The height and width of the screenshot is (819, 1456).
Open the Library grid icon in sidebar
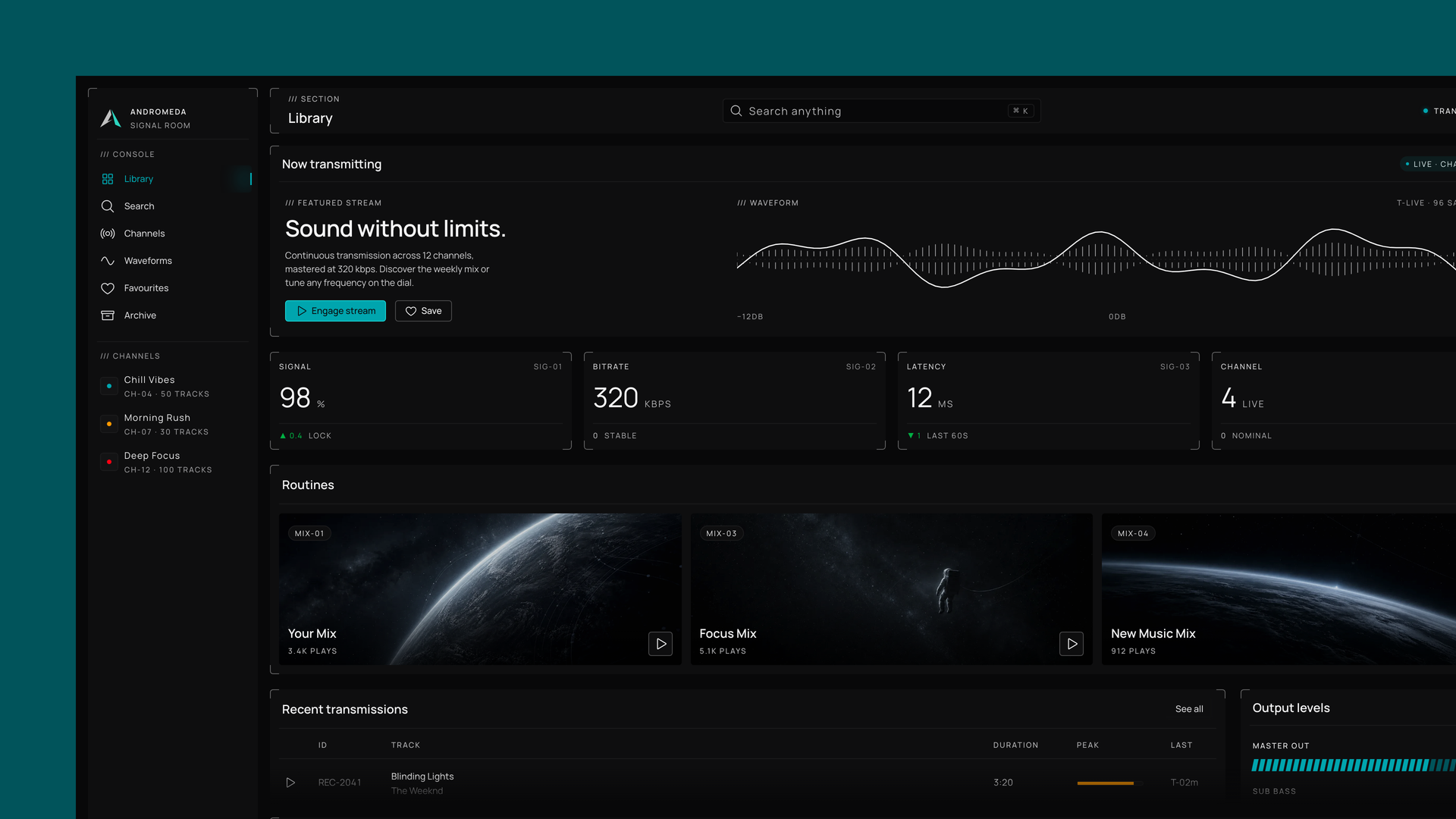point(108,179)
